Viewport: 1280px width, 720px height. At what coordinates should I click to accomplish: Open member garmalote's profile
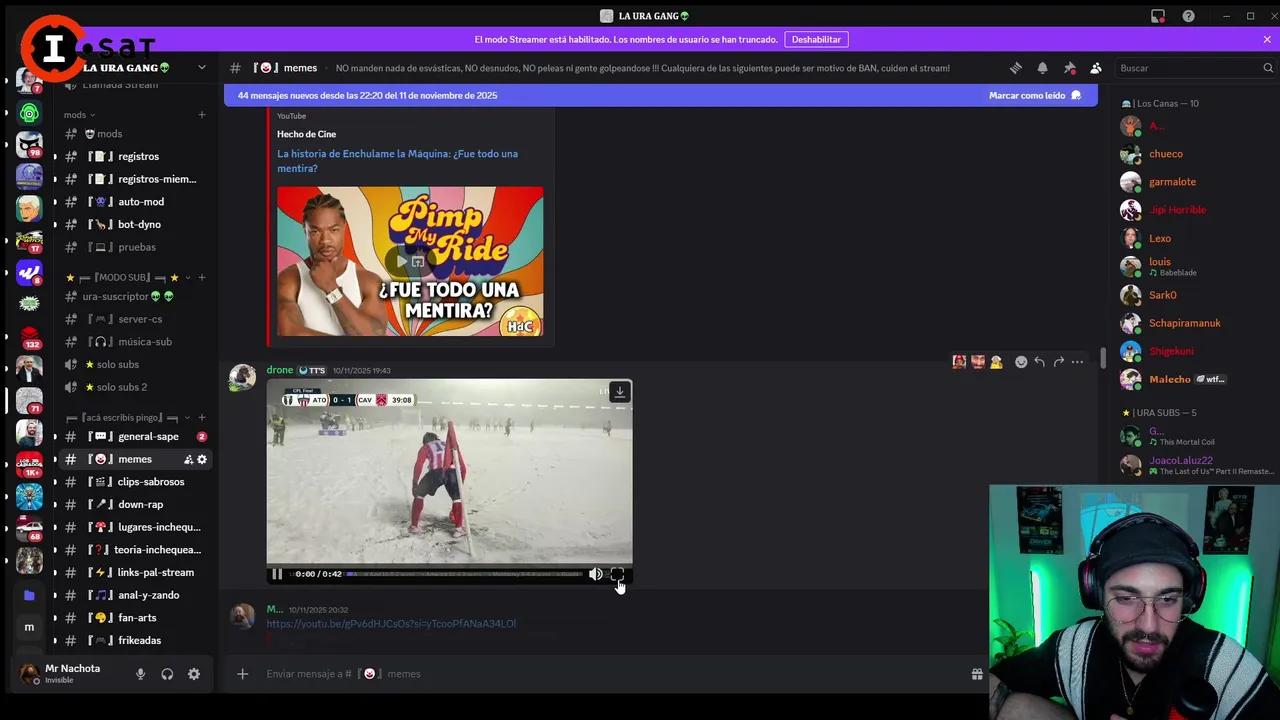1172,182
